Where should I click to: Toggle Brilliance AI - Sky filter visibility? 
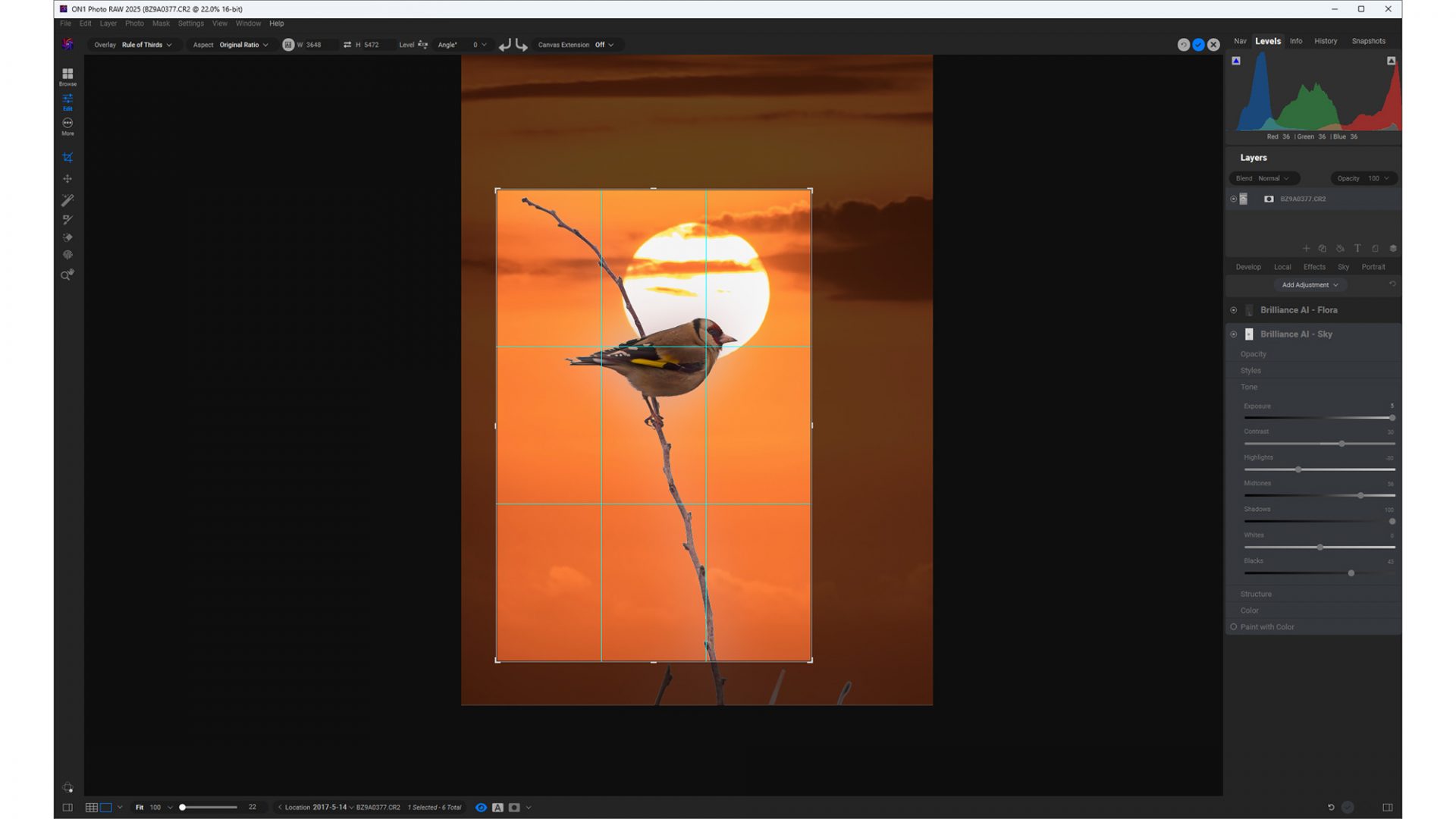(1233, 334)
